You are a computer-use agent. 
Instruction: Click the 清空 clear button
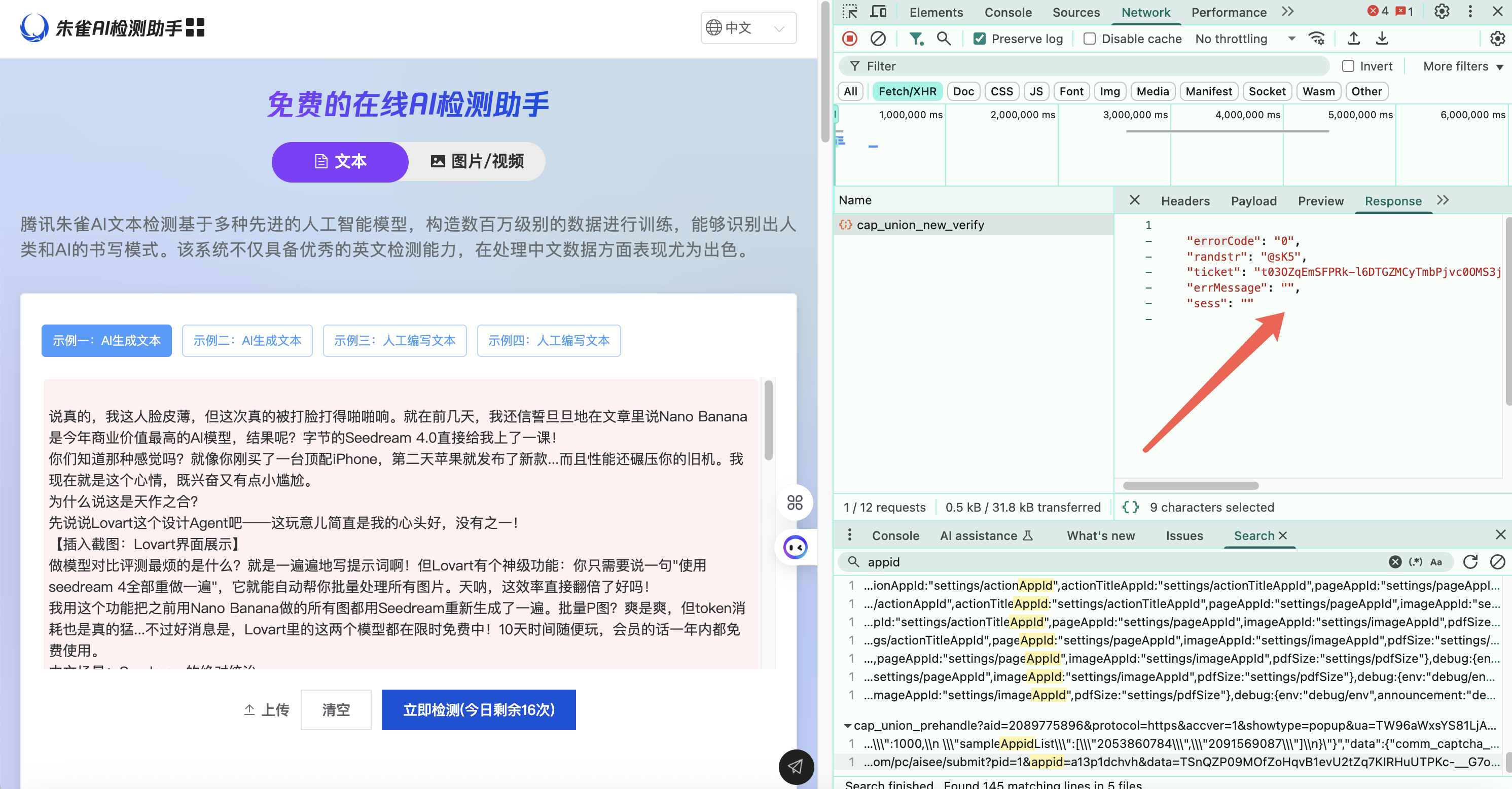coord(336,710)
